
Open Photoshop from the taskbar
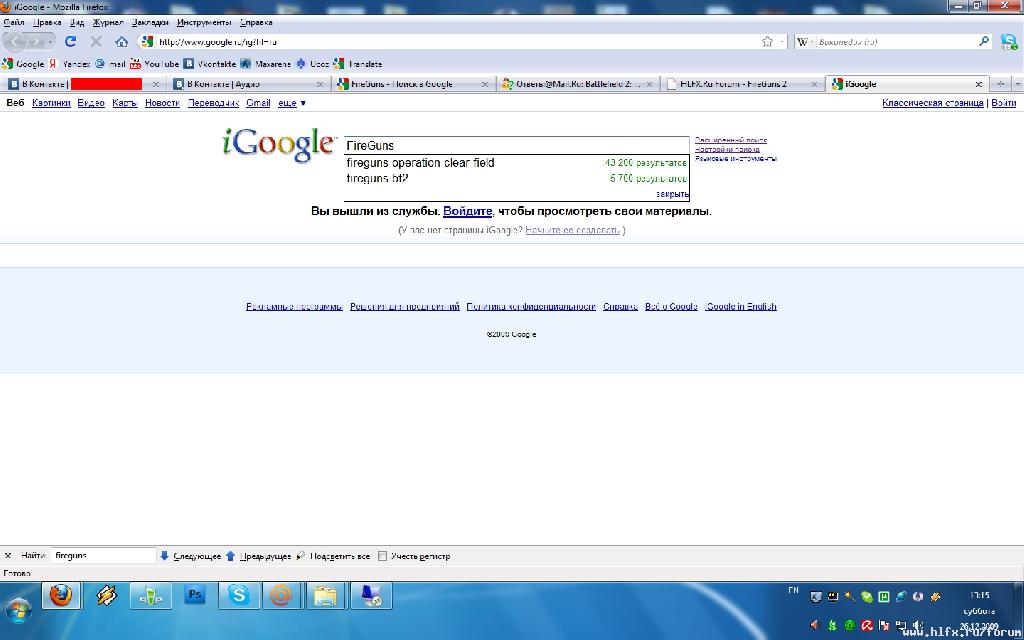pos(195,596)
